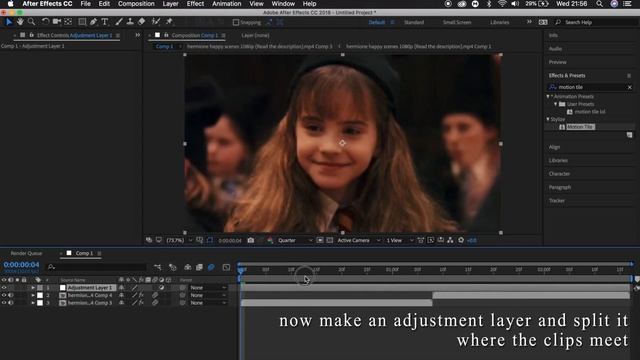
Task: Select the Rotation tool
Action: (45, 22)
